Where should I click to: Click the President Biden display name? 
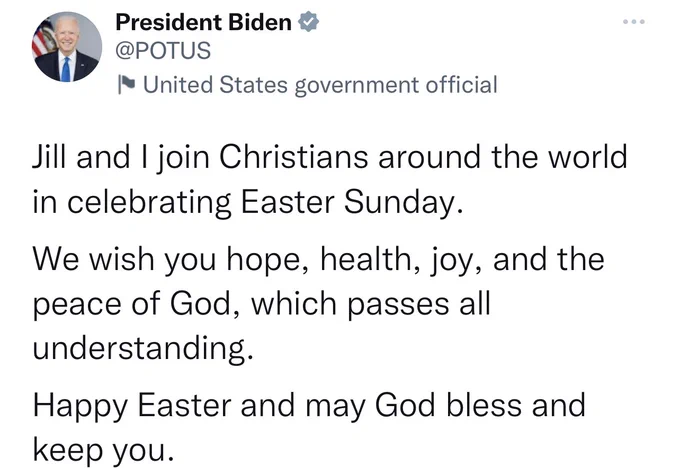203,22
